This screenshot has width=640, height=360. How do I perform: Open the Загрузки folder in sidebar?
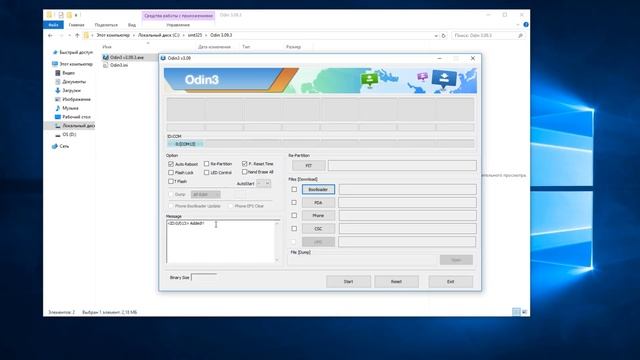point(68,90)
